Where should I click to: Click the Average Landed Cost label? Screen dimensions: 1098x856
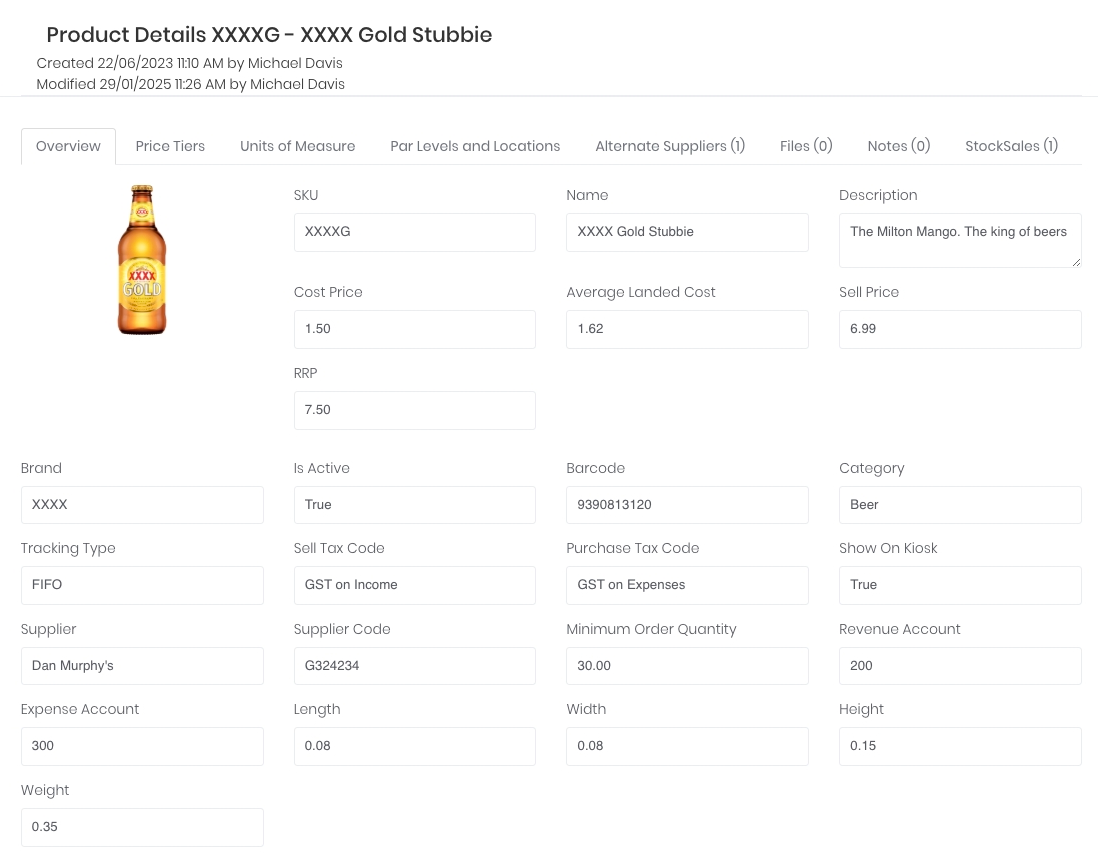tap(641, 292)
